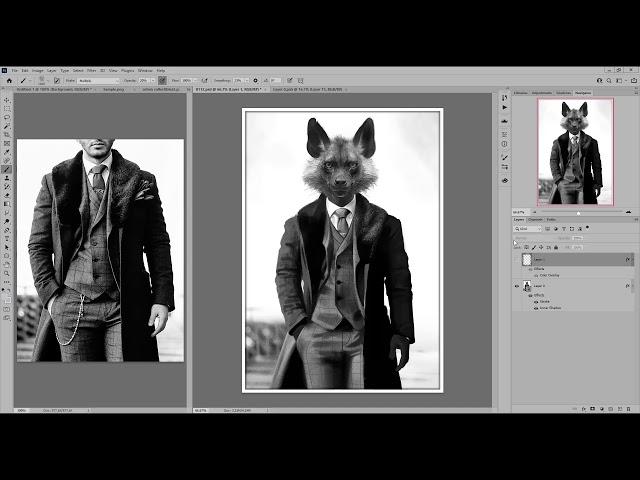Switch to the Channels tab
Image resolution: width=640 pixels, height=480 pixels.
click(x=535, y=220)
